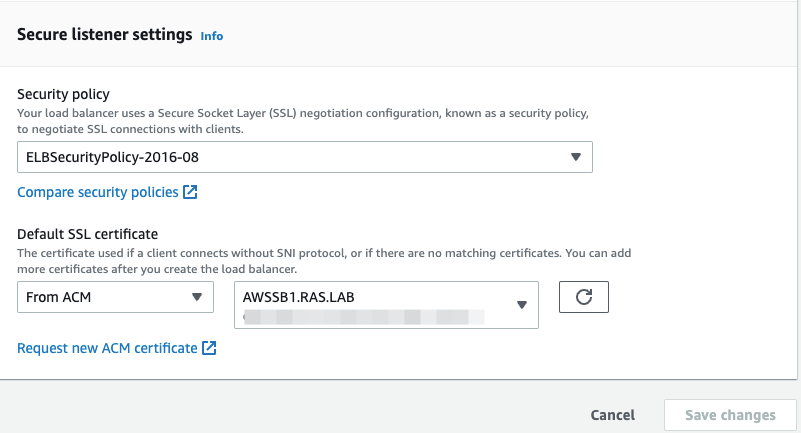Click the AWSSB1.RAS.LAB certificate dropdown arrow
The image size is (801, 433).
click(521, 305)
